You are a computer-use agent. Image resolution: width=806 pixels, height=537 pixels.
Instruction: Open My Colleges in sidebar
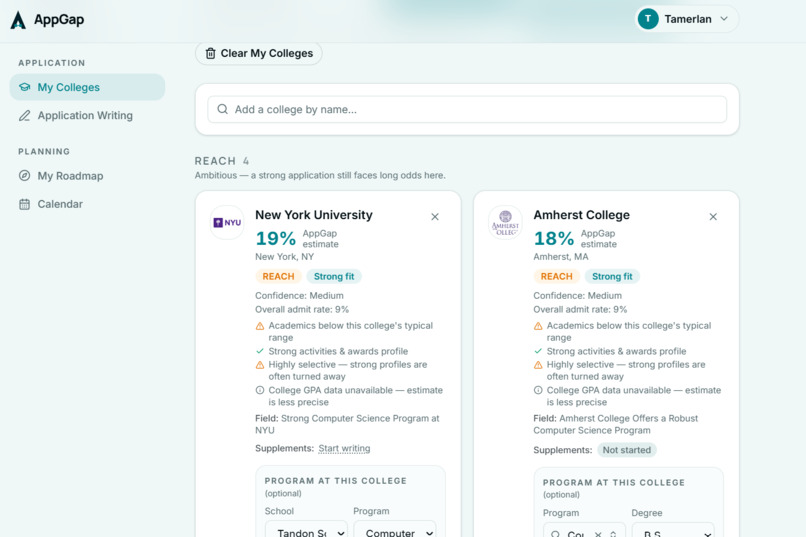(x=87, y=87)
